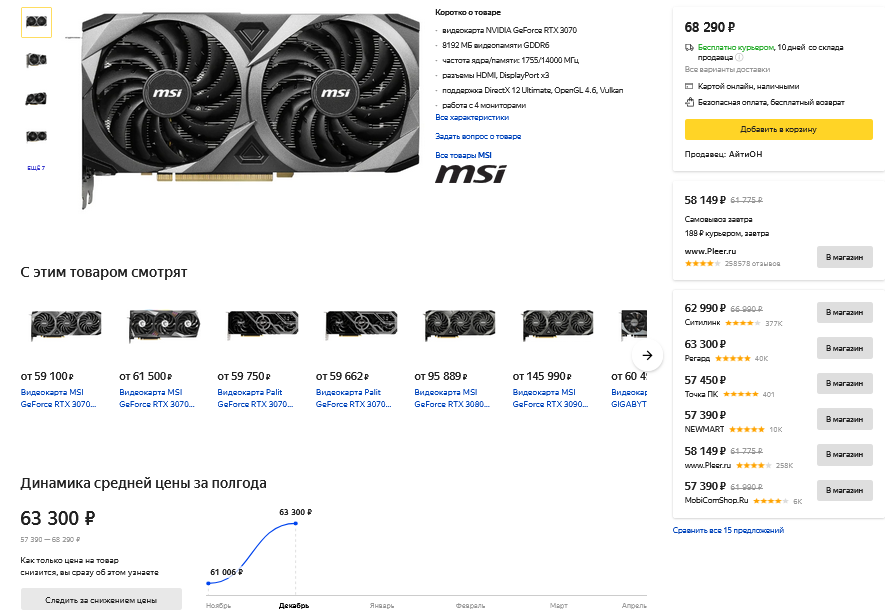Click the 63 300 ₽ point on price chart
The image size is (885, 613).
pyautogui.click(x=297, y=529)
